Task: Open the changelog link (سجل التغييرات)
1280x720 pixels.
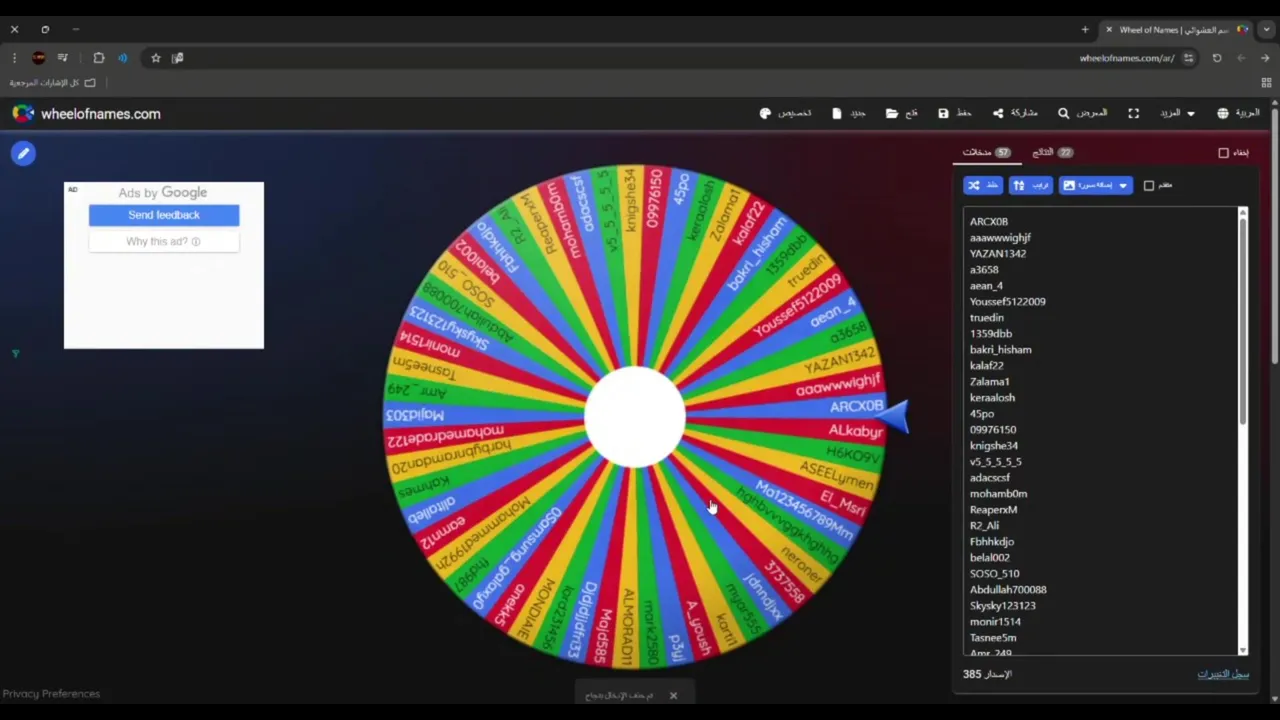Action: click(1223, 674)
